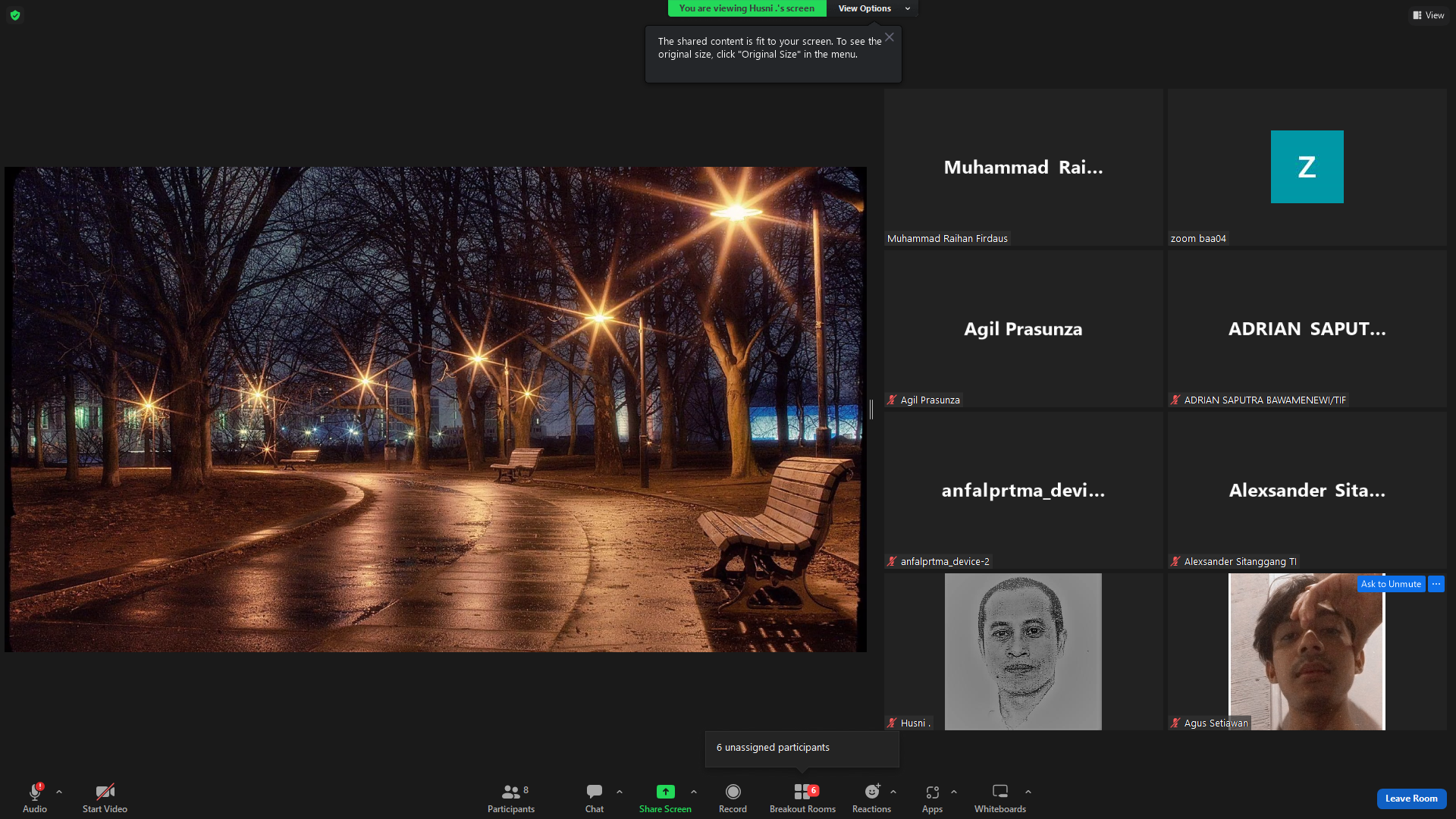The height and width of the screenshot is (819, 1456).
Task: Open the Apps panel
Action: [933, 798]
